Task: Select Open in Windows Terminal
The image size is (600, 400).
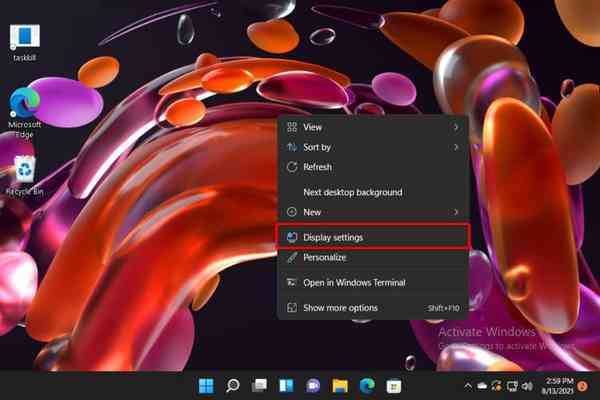Action: tap(372, 282)
